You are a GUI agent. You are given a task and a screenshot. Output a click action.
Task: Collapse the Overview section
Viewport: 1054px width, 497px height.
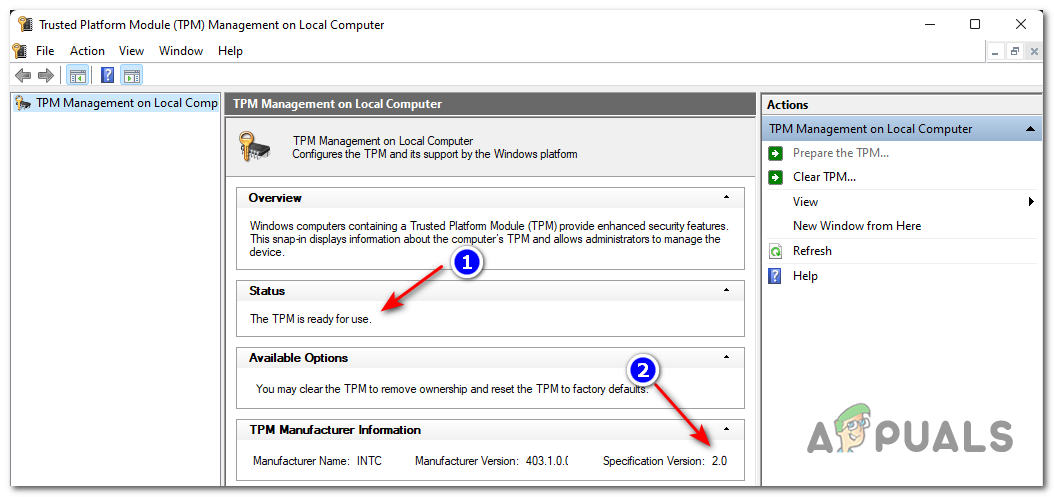tap(726, 197)
